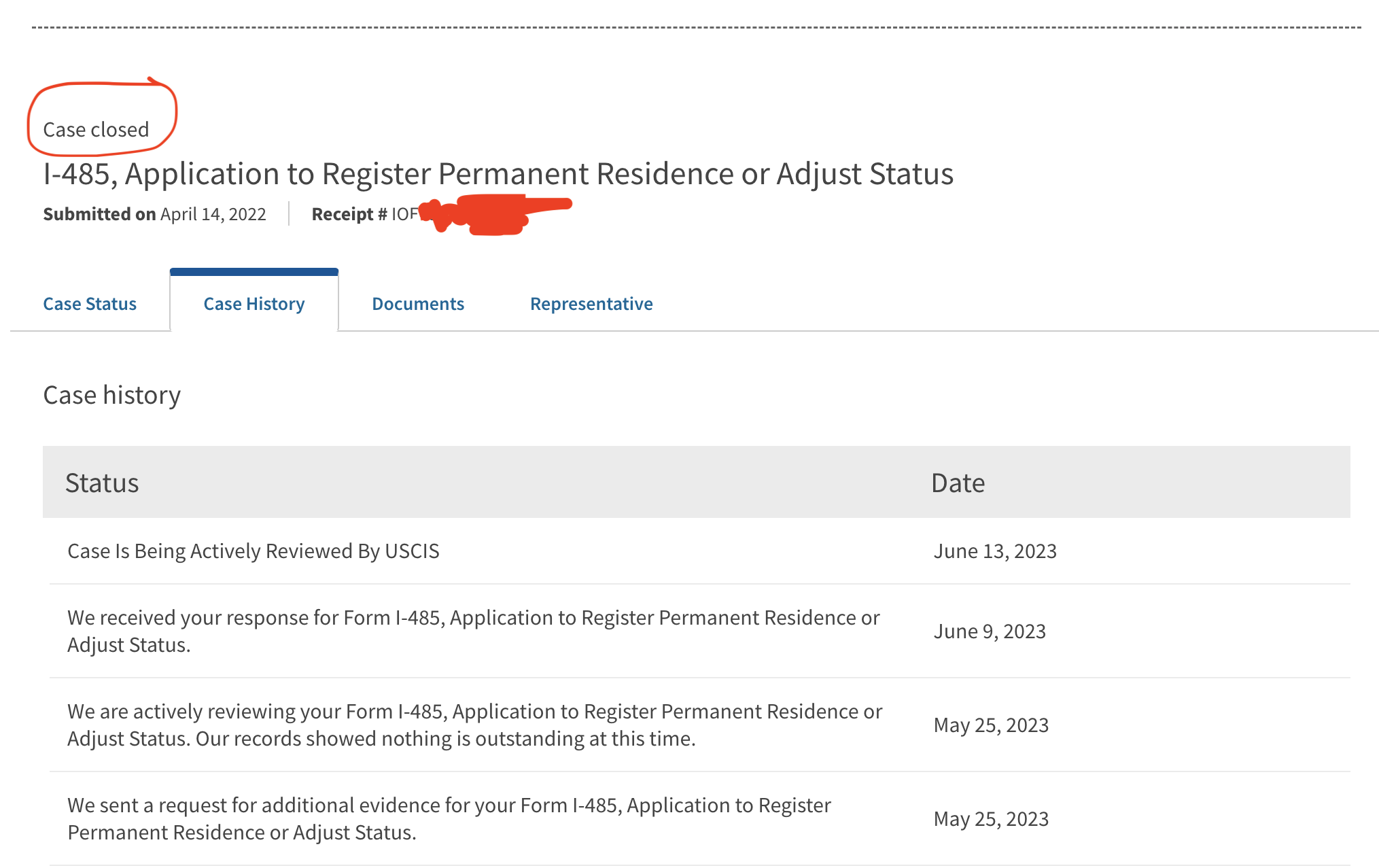Screen dimensions: 1379x868
Task: Select the request for additional evidence row
Action: coord(699,819)
